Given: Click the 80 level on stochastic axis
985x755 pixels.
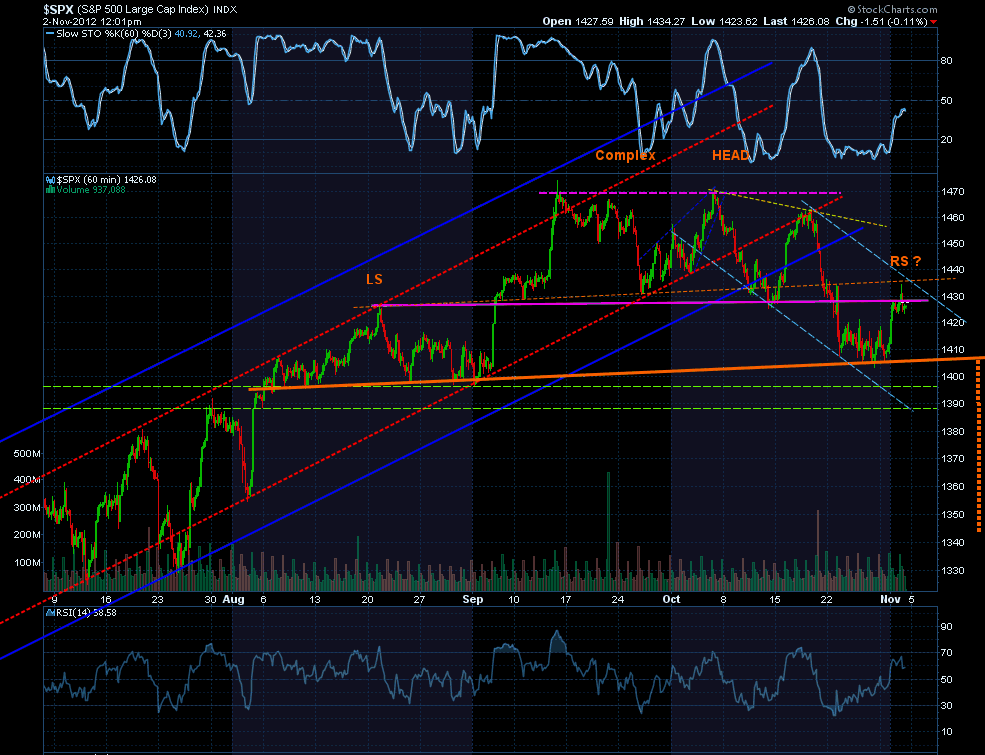Looking at the screenshot, I should [x=946, y=61].
